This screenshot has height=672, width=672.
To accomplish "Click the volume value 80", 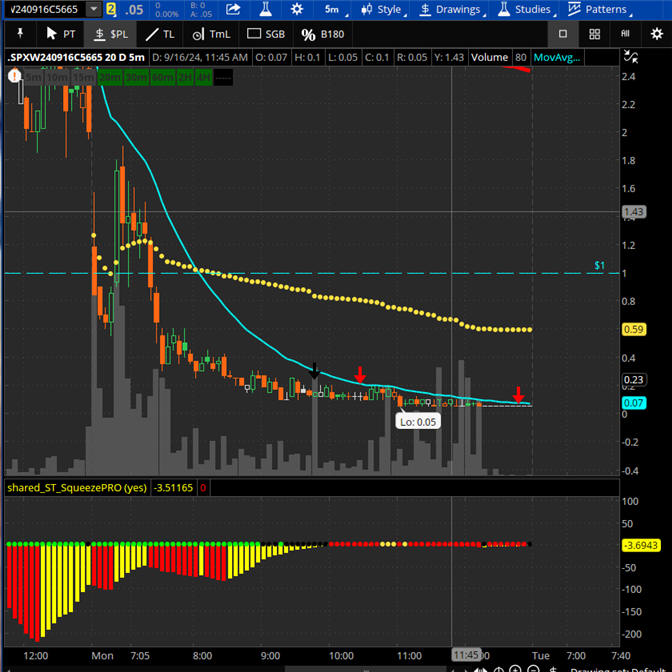I will point(521,57).
